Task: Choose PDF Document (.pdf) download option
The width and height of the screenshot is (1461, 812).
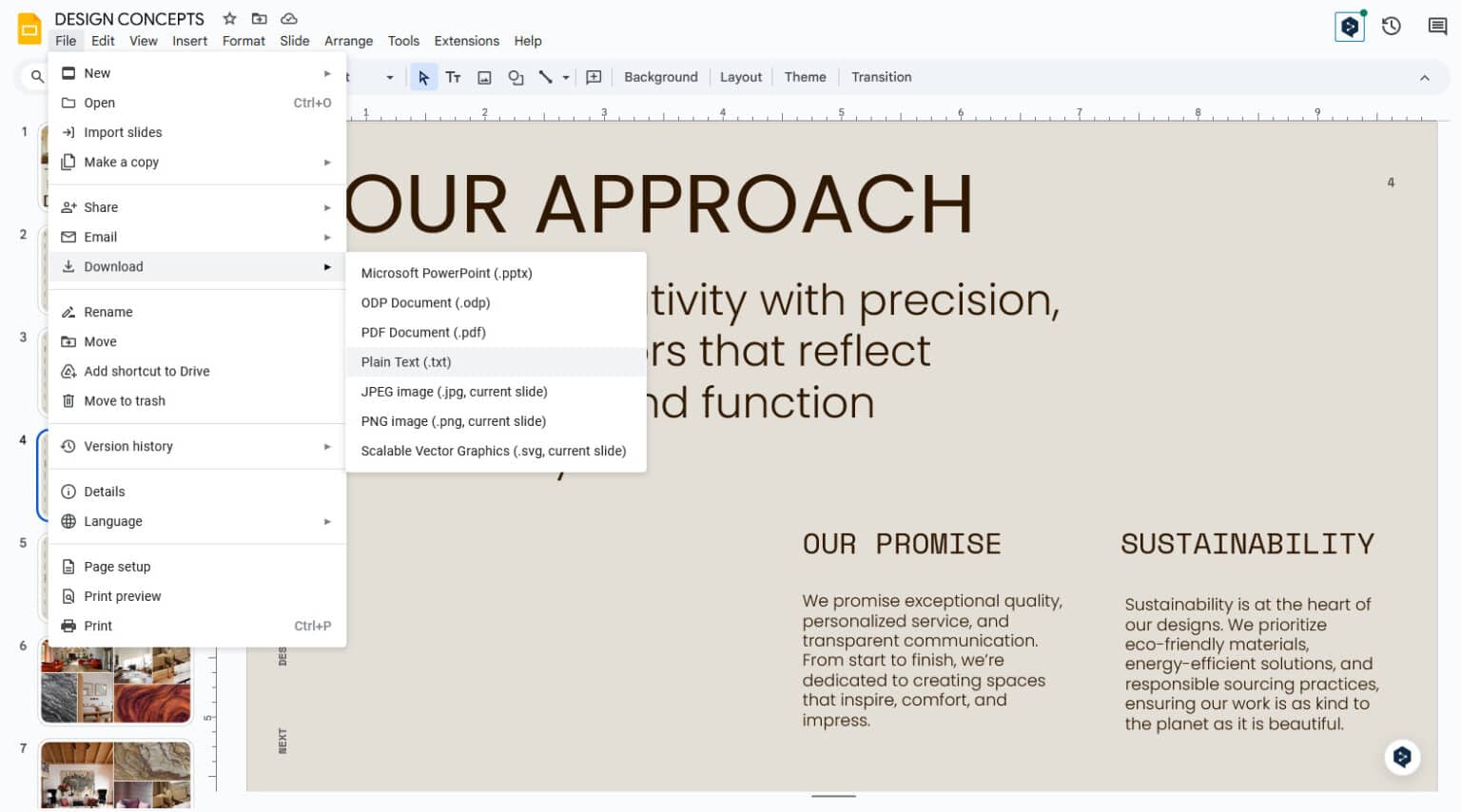Action: pyautogui.click(x=422, y=332)
